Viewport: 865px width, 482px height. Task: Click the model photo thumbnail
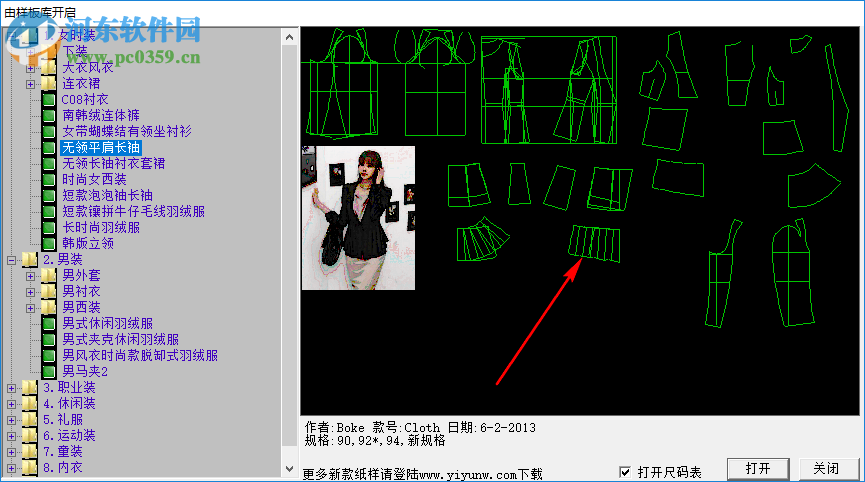coord(359,218)
